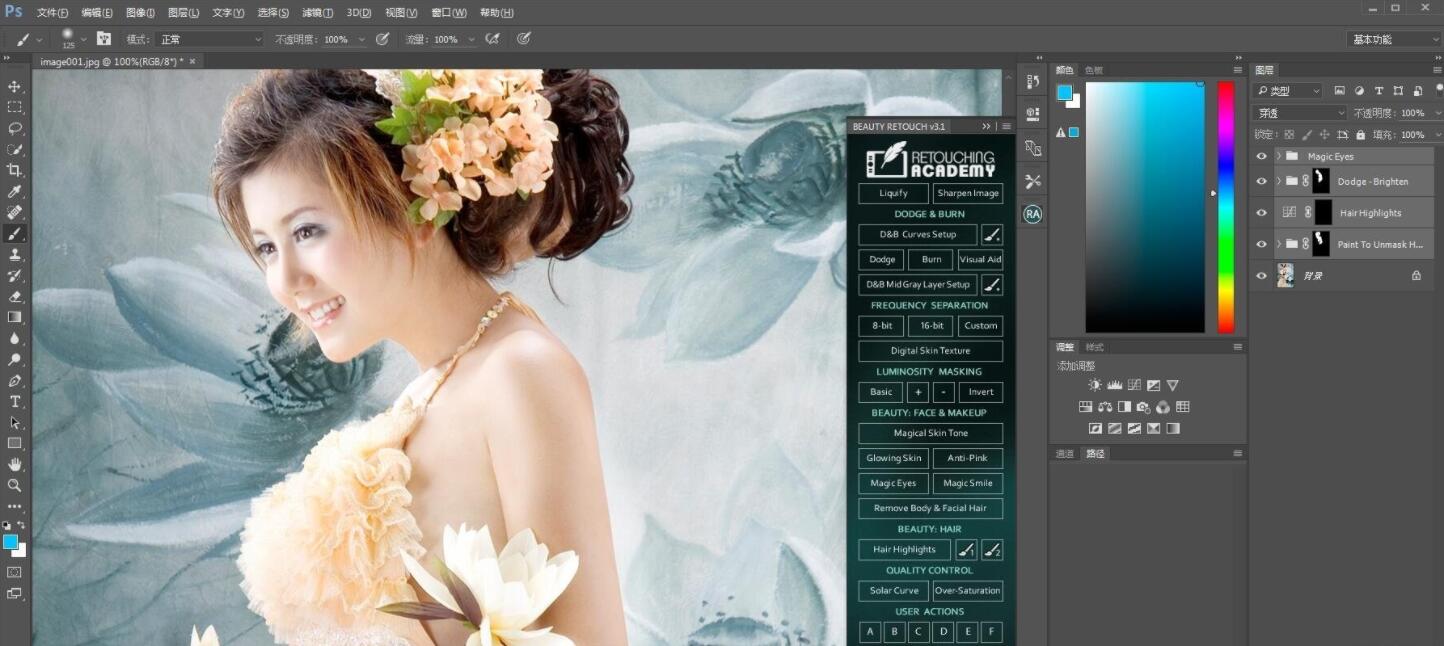1444x646 pixels.
Task: Toggle lock transparent pixels
Action: (x=1289, y=134)
